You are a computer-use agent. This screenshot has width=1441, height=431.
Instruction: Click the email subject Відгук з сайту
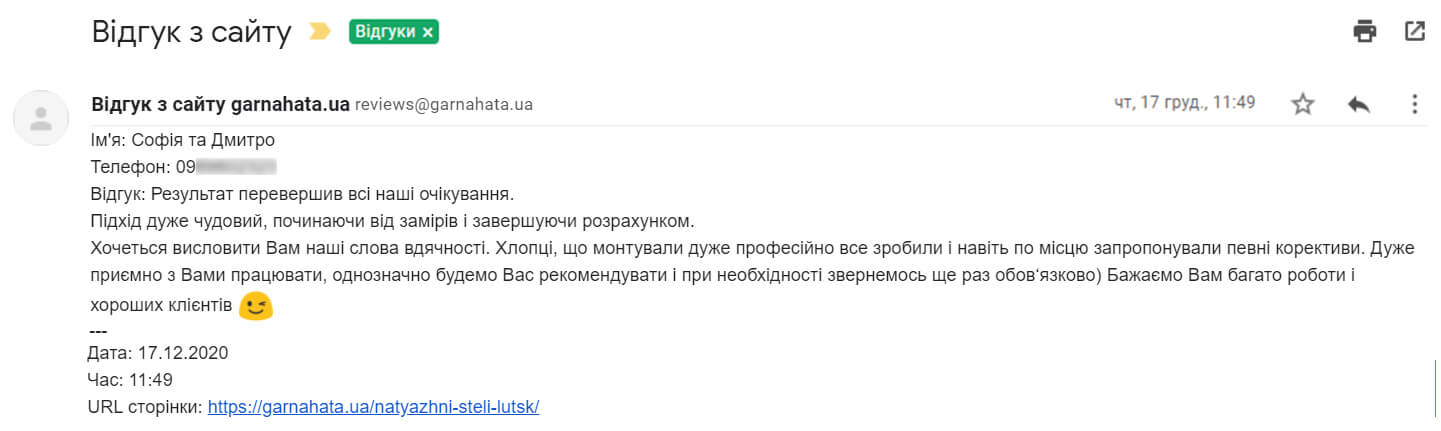pos(191,32)
